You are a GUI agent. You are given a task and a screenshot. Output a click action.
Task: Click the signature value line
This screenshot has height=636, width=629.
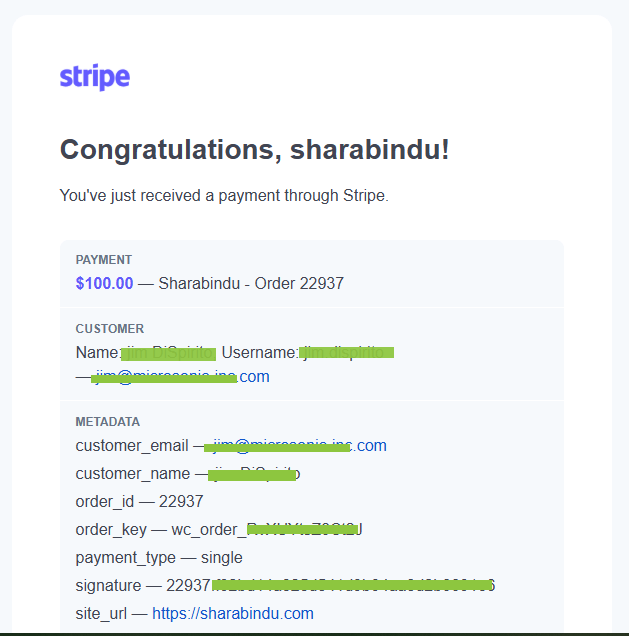click(x=285, y=586)
